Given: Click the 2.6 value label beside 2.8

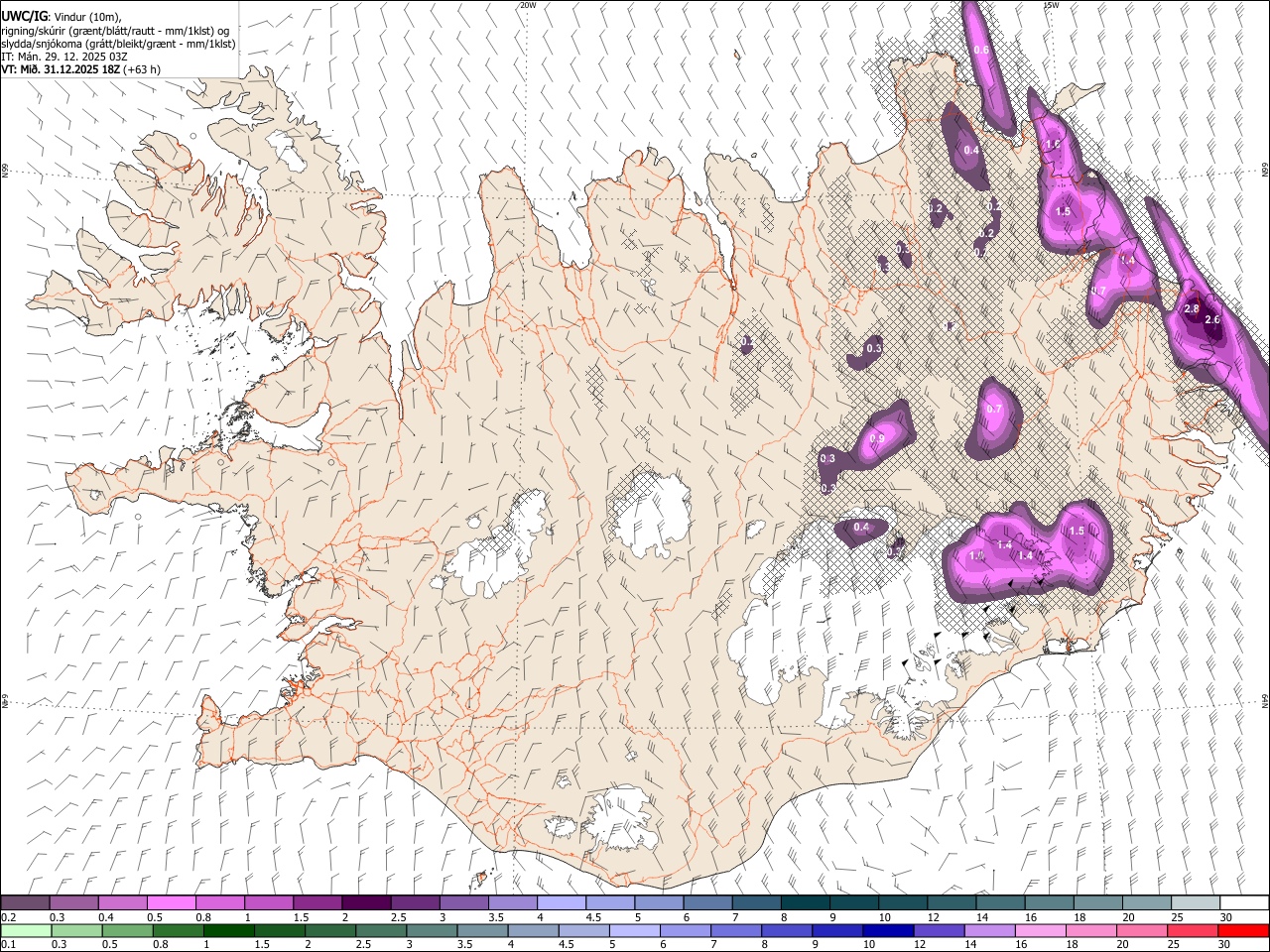Looking at the screenshot, I should (1211, 320).
